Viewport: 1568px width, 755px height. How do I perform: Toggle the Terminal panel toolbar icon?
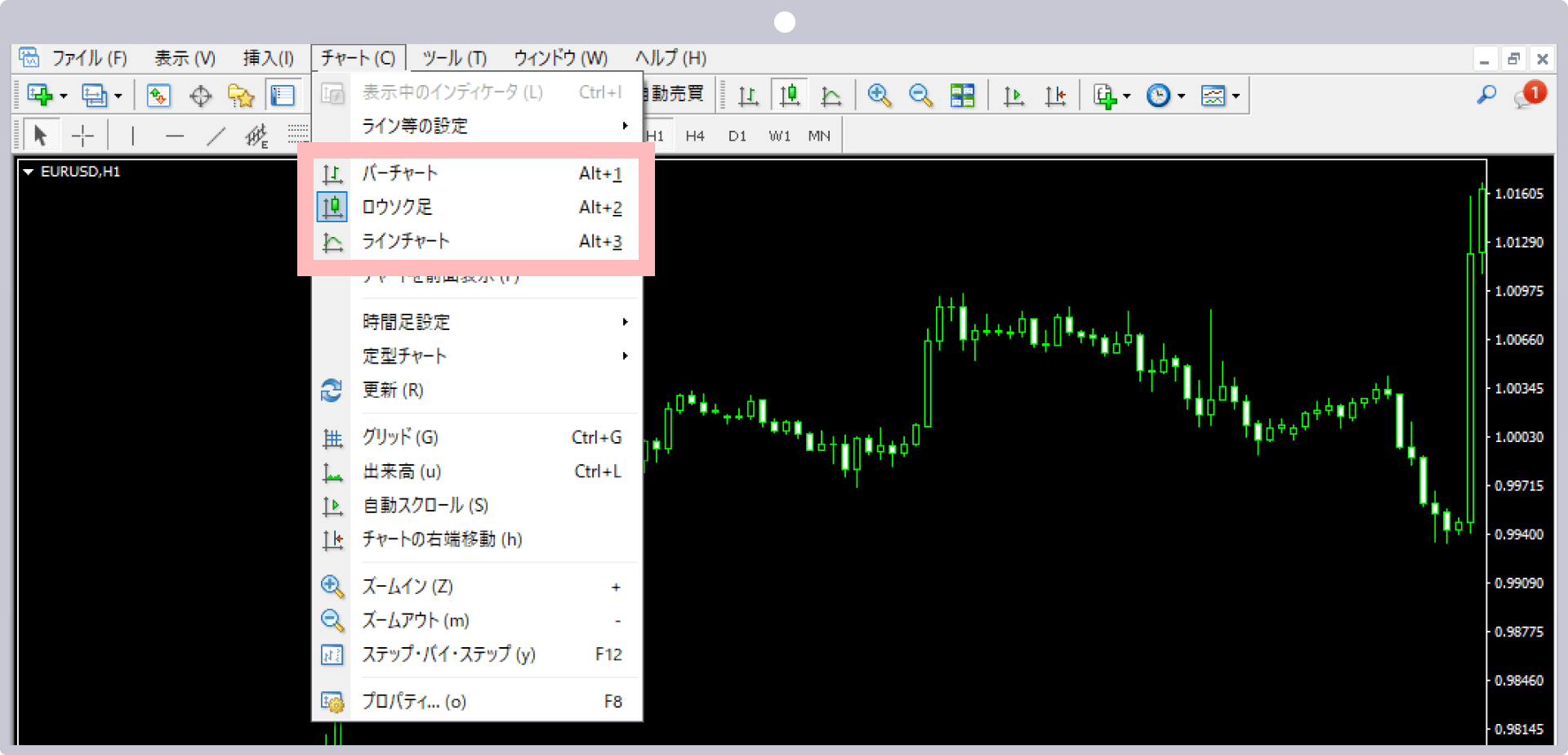coord(283,96)
